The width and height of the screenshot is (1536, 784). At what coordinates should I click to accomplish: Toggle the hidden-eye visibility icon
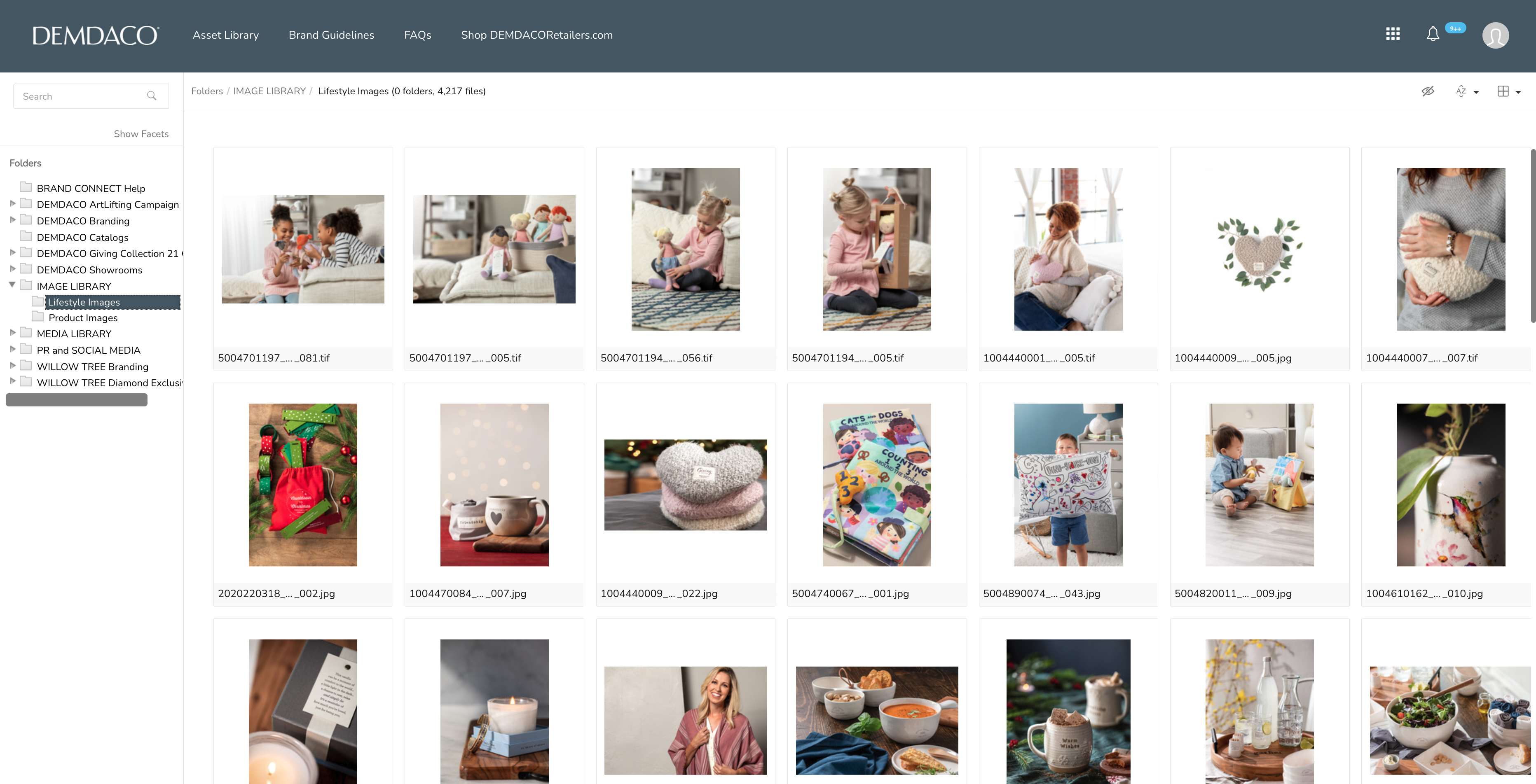pyautogui.click(x=1428, y=91)
